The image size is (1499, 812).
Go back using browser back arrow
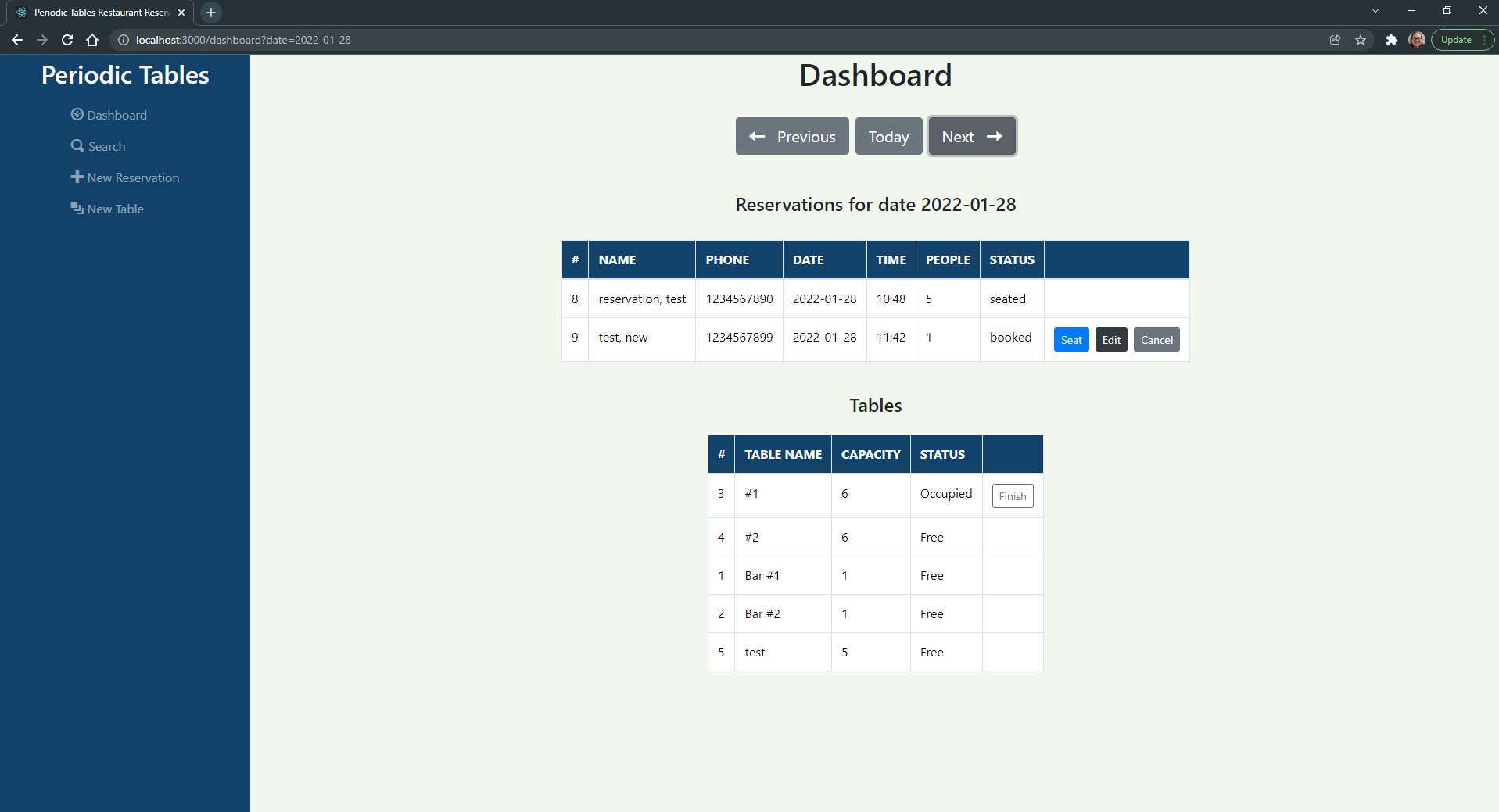(17, 40)
